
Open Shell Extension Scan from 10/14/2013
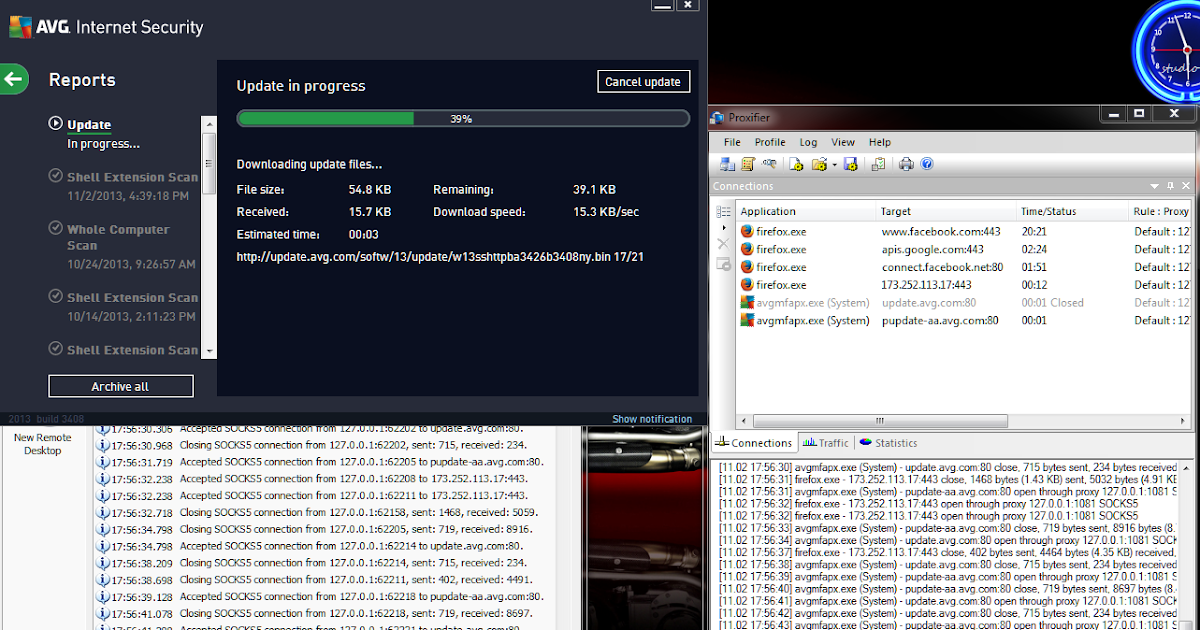point(123,306)
